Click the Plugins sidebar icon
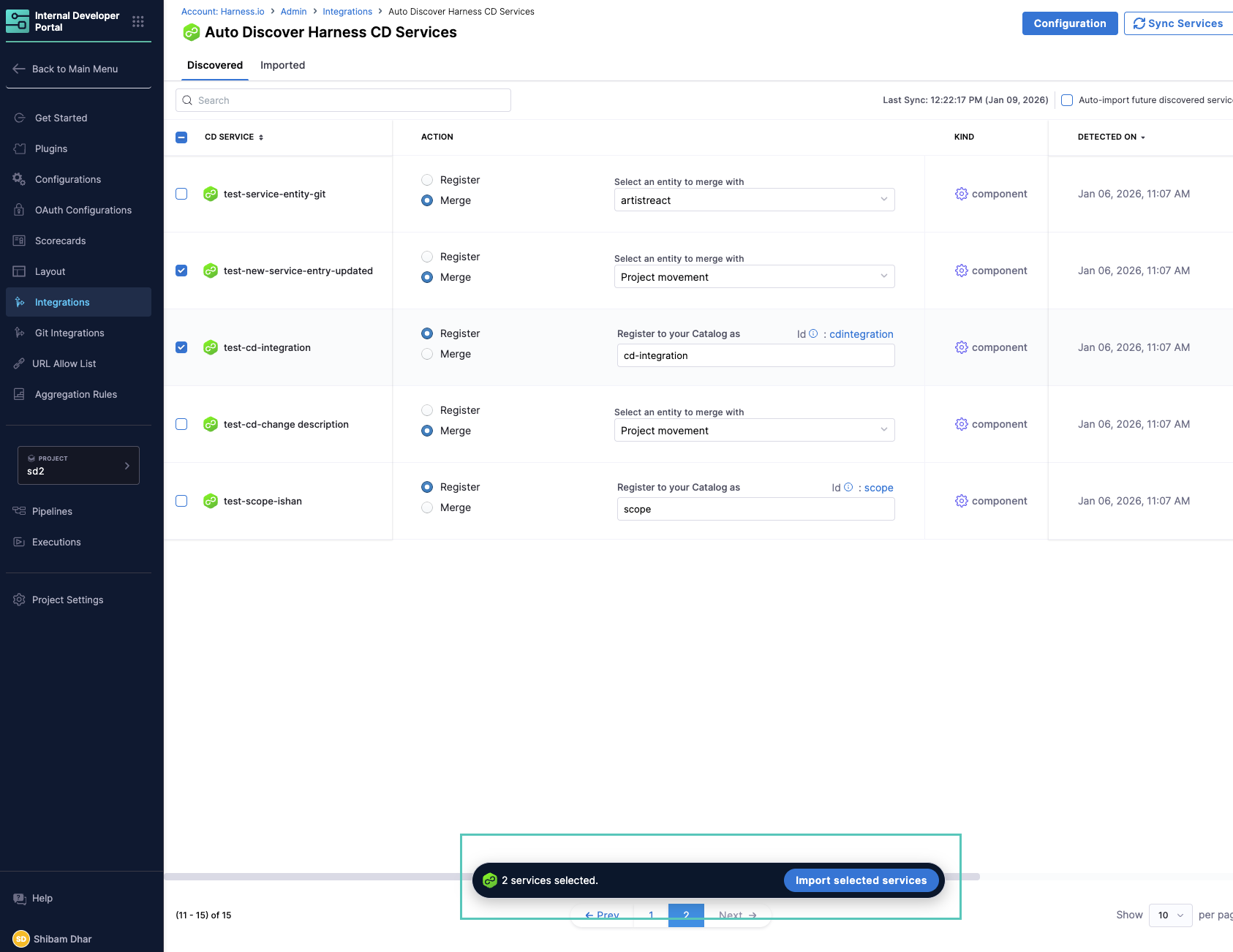Screen dimensions: 1233x952 [20, 148]
